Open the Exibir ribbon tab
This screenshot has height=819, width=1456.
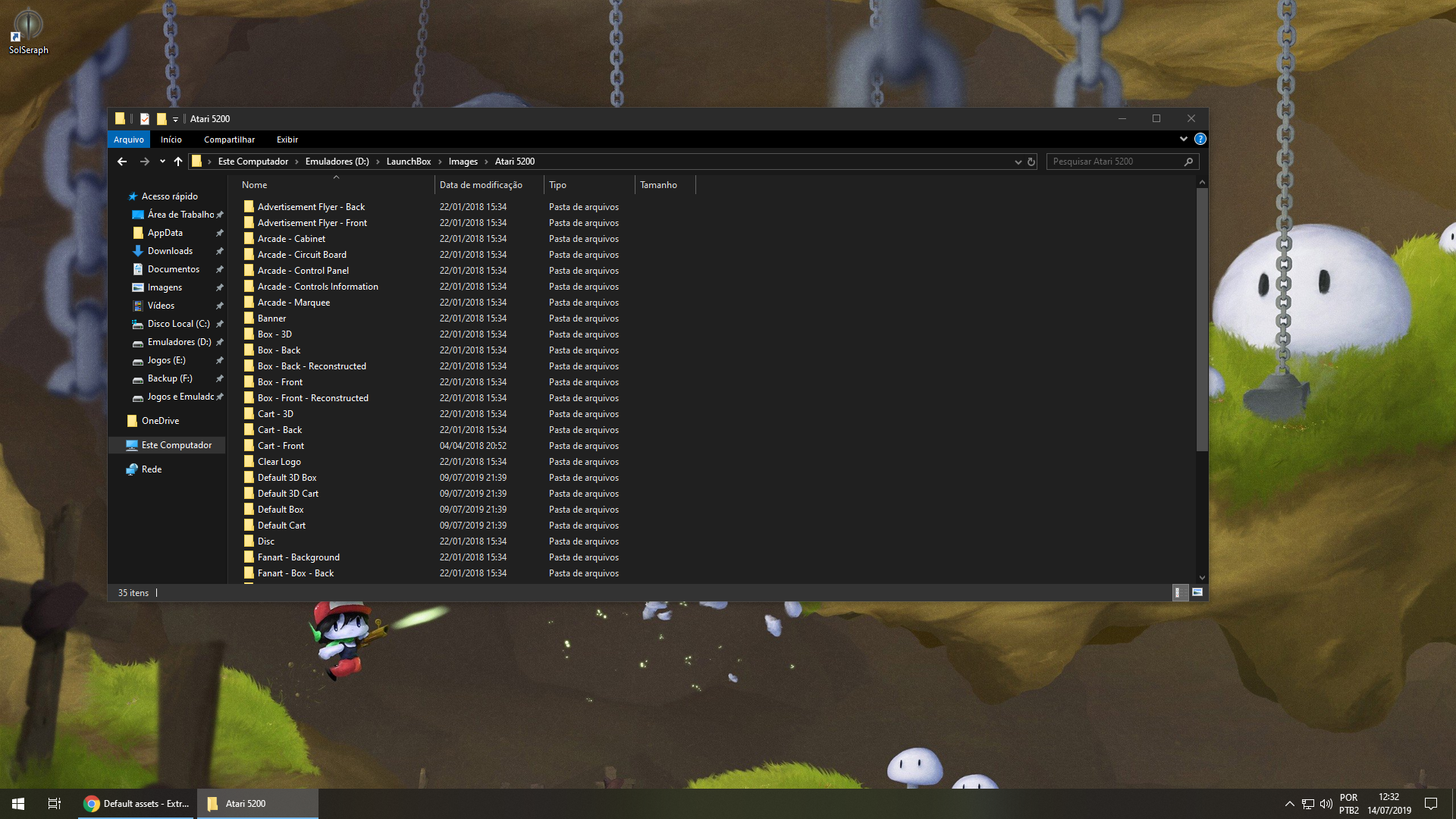click(287, 140)
